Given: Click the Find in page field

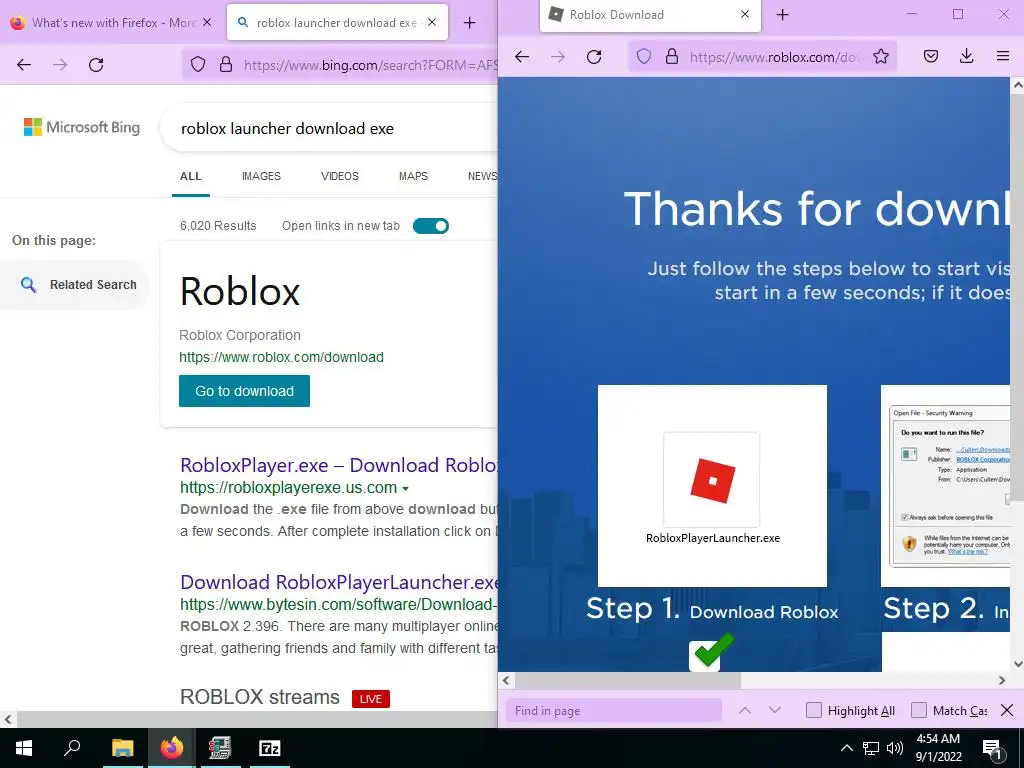Looking at the screenshot, I should pyautogui.click(x=614, y=711).
